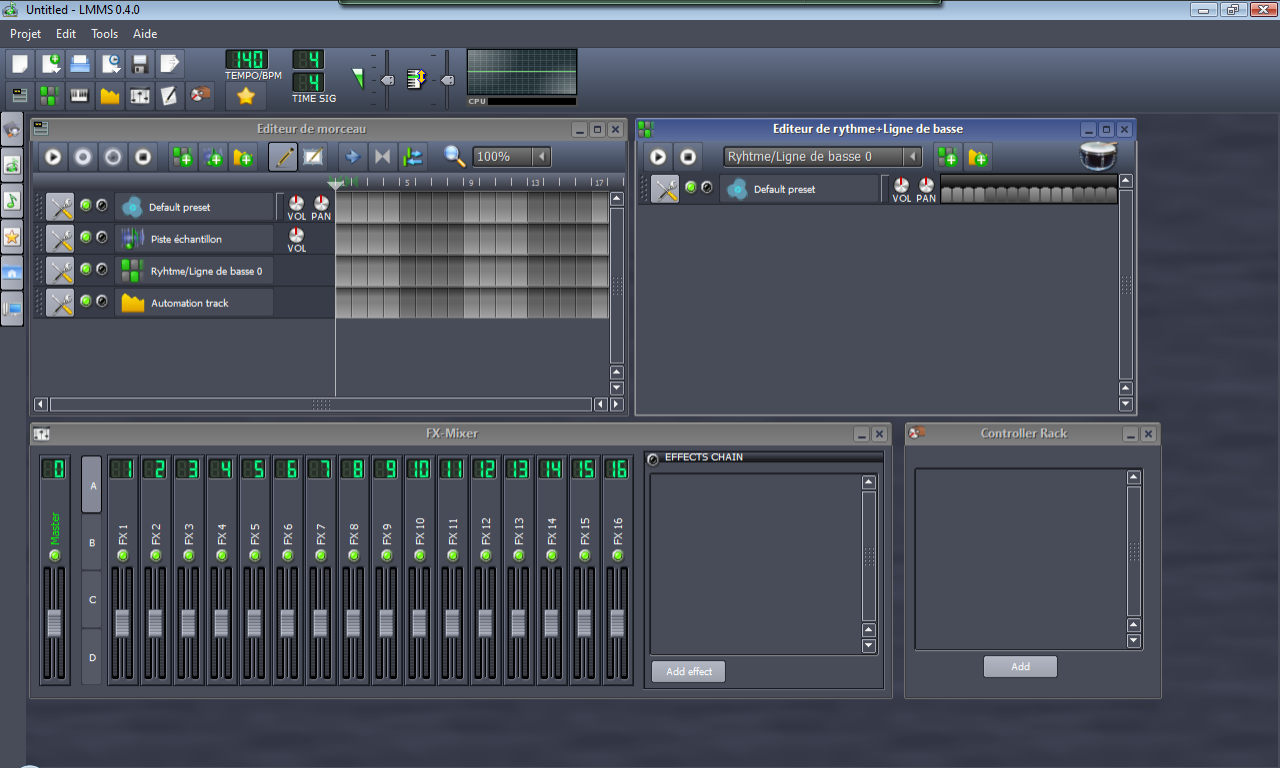This screenshot has height=768, width=1280.
Task: Mute Ryhtme/Ligne de basse 0 track
Action: tap(86, 269)
